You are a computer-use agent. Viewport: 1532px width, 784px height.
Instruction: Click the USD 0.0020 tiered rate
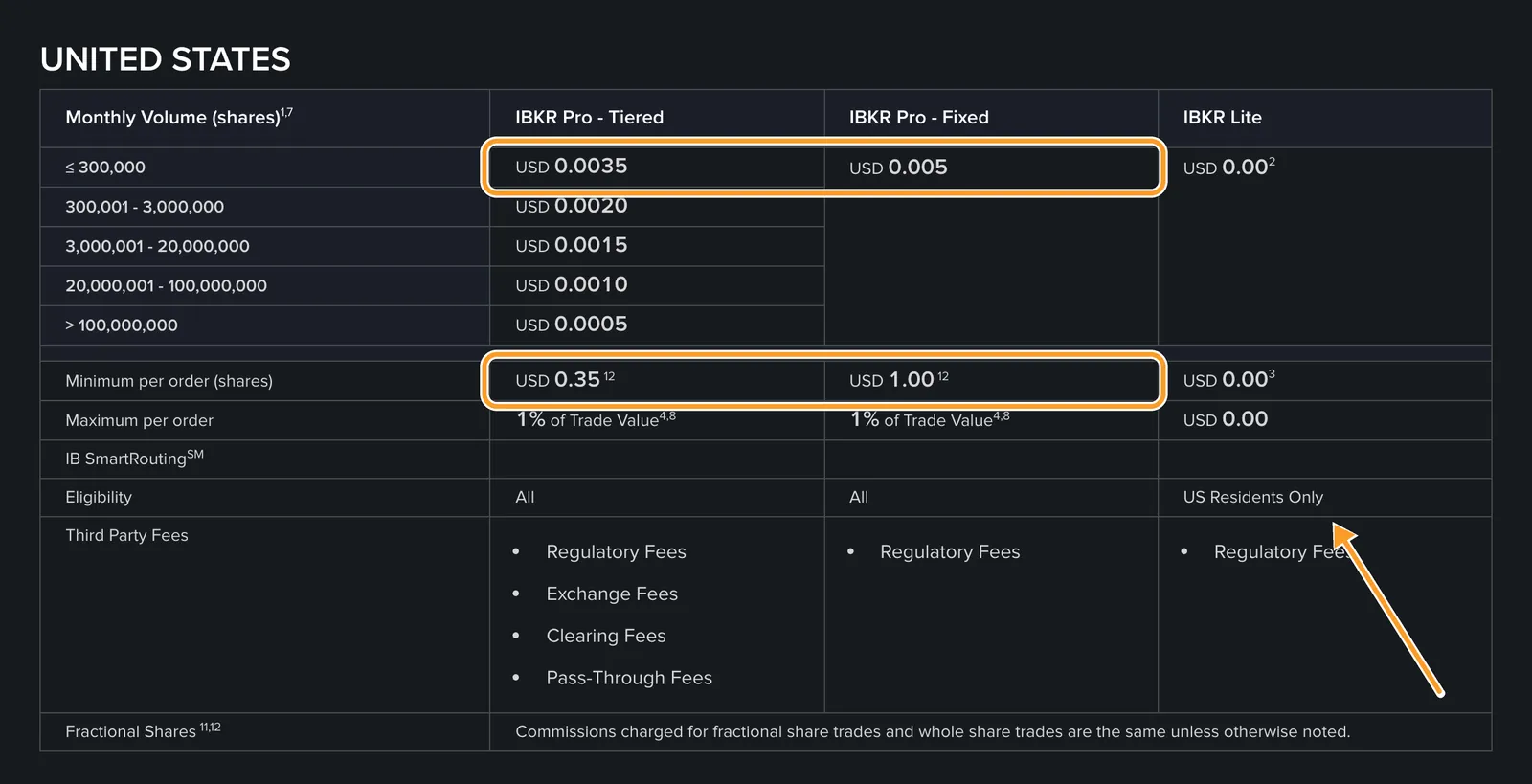click(571, 206)
